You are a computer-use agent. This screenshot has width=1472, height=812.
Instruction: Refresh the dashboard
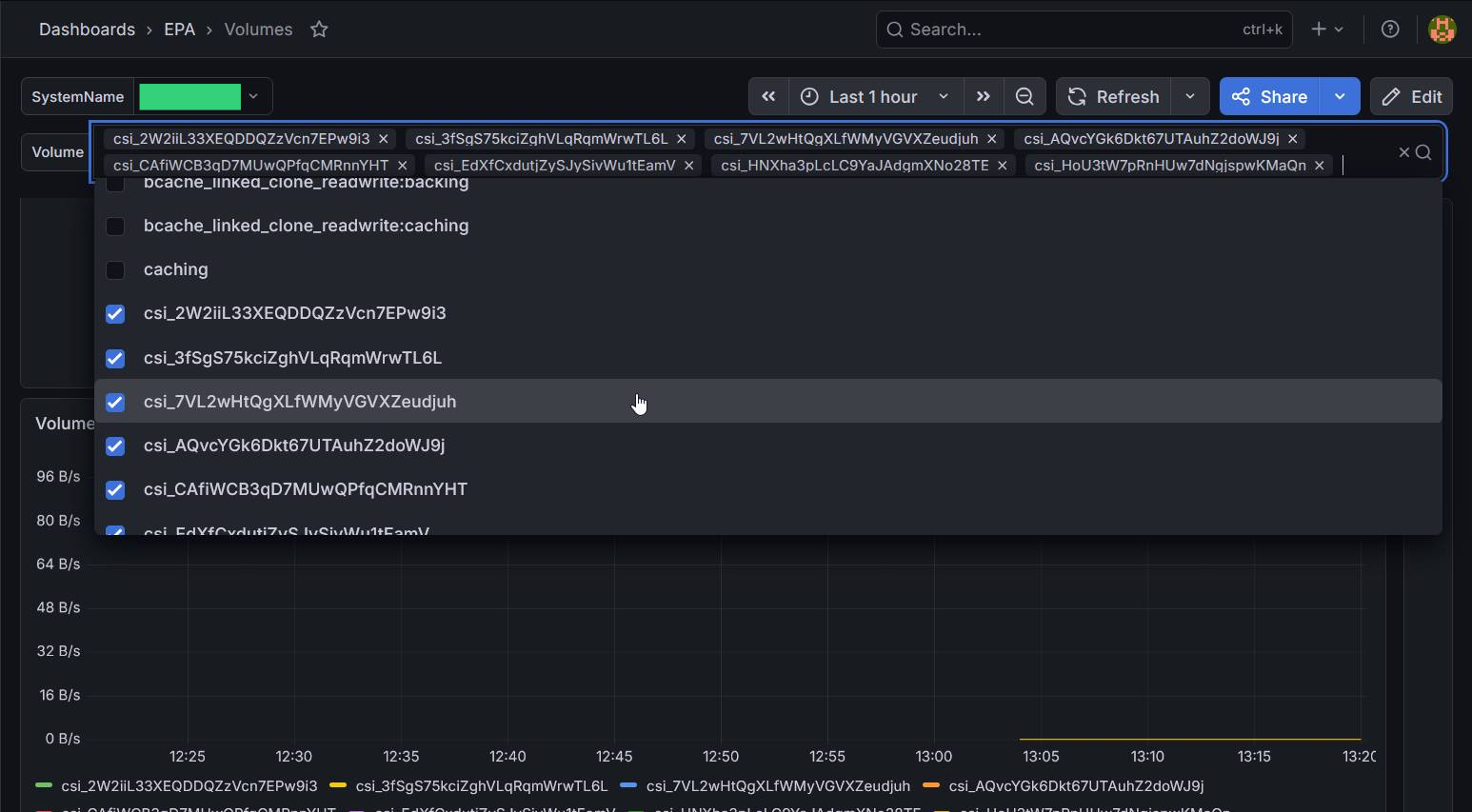(1113, 96)
